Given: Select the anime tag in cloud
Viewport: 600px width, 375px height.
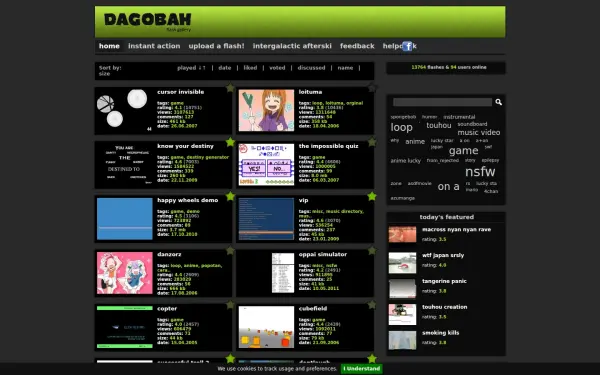Looking at the screenshot, I should pos(415,142).
